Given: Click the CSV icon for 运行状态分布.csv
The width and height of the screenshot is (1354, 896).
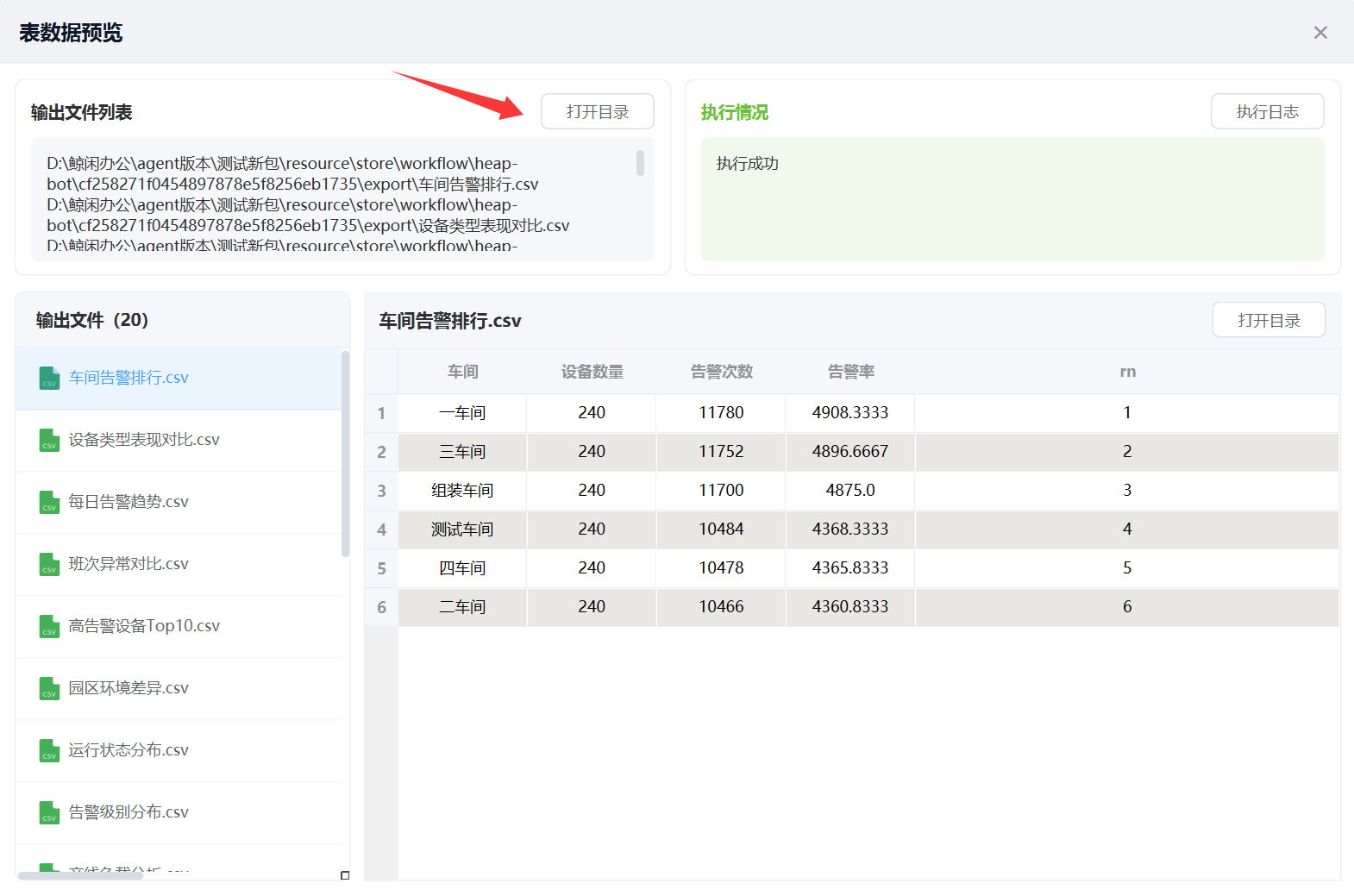Looking at the screenshot, I should pyautogui.click(x=49, y=751).
